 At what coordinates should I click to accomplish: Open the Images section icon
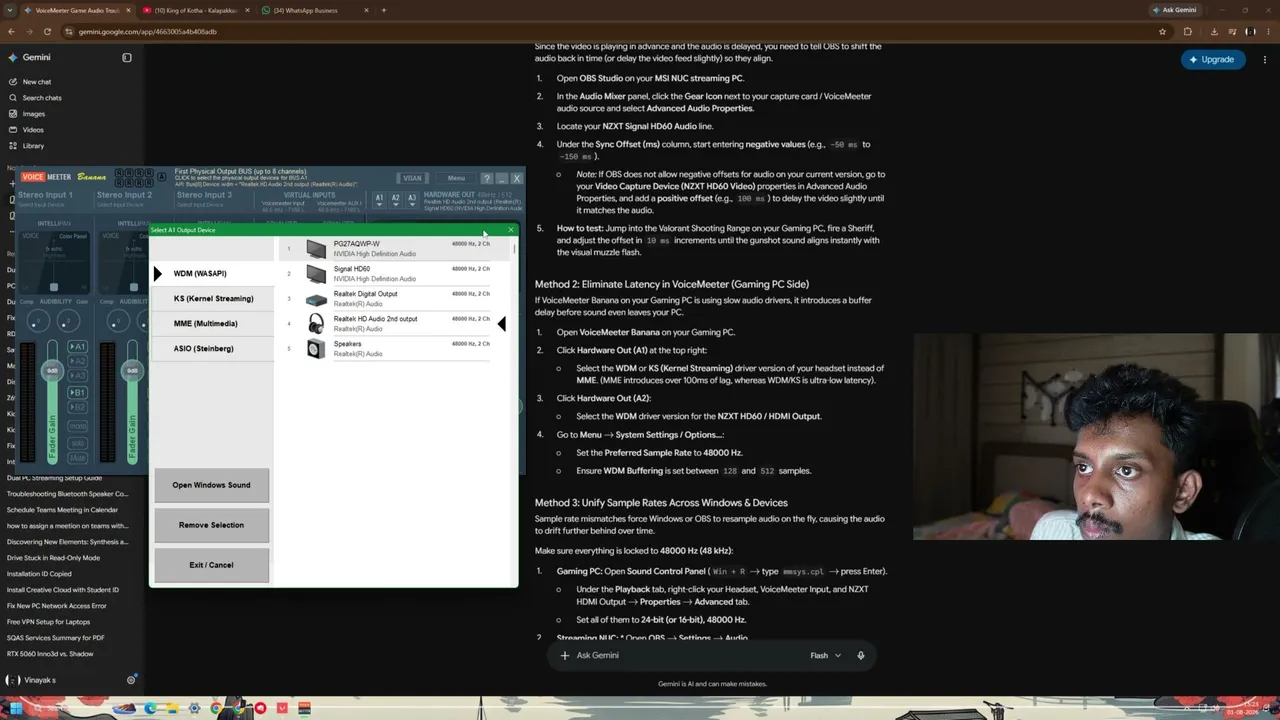coord(12,114)
